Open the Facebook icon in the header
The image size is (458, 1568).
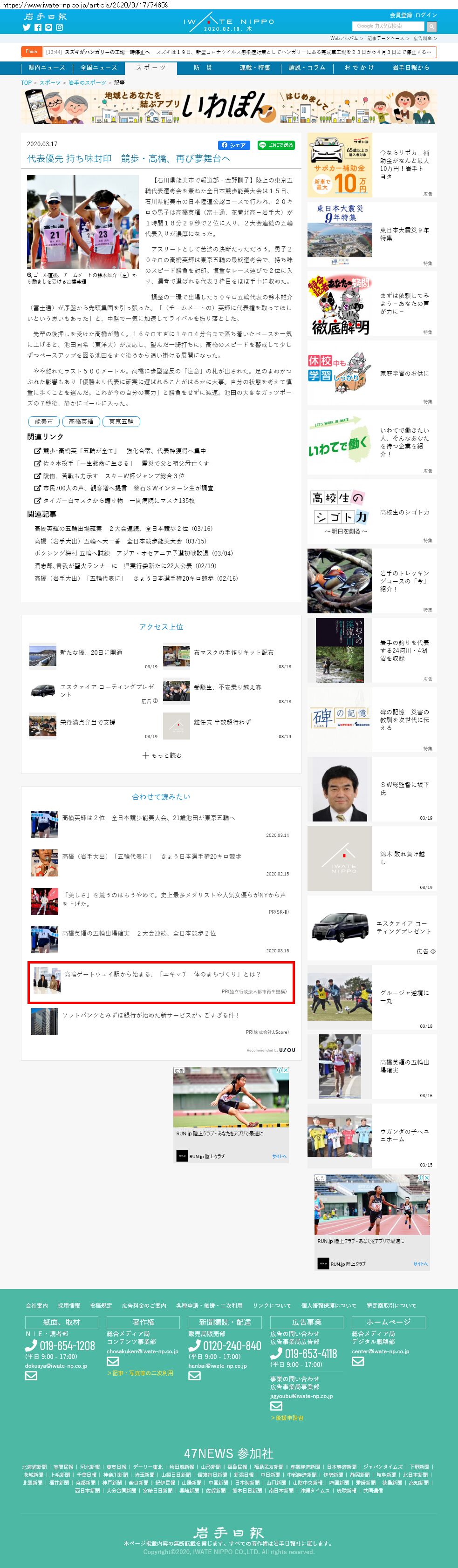[38, 27]
